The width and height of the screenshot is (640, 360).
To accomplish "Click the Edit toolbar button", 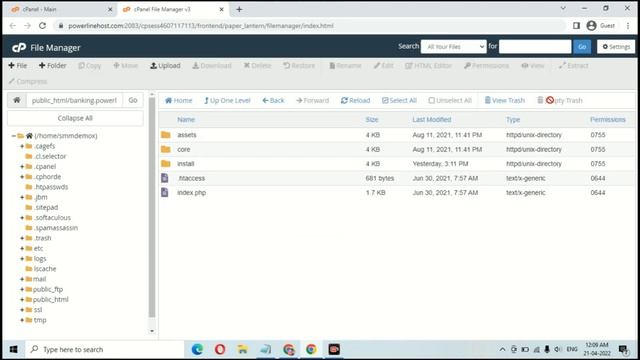I will (383, 66).
